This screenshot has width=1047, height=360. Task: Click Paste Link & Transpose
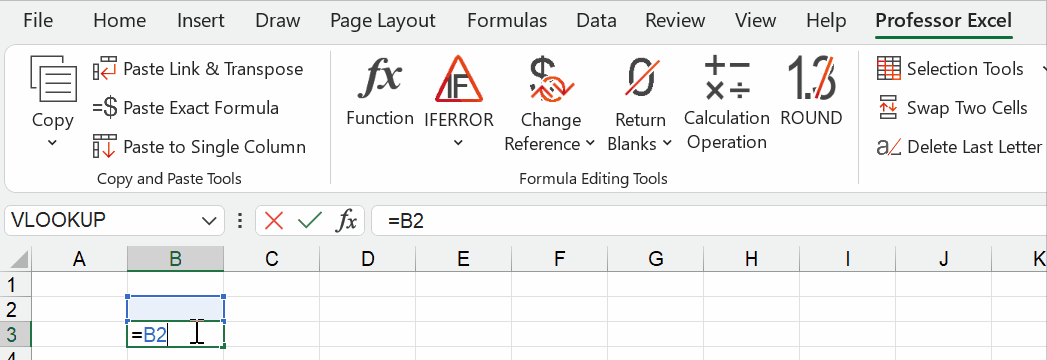[198, 69]
